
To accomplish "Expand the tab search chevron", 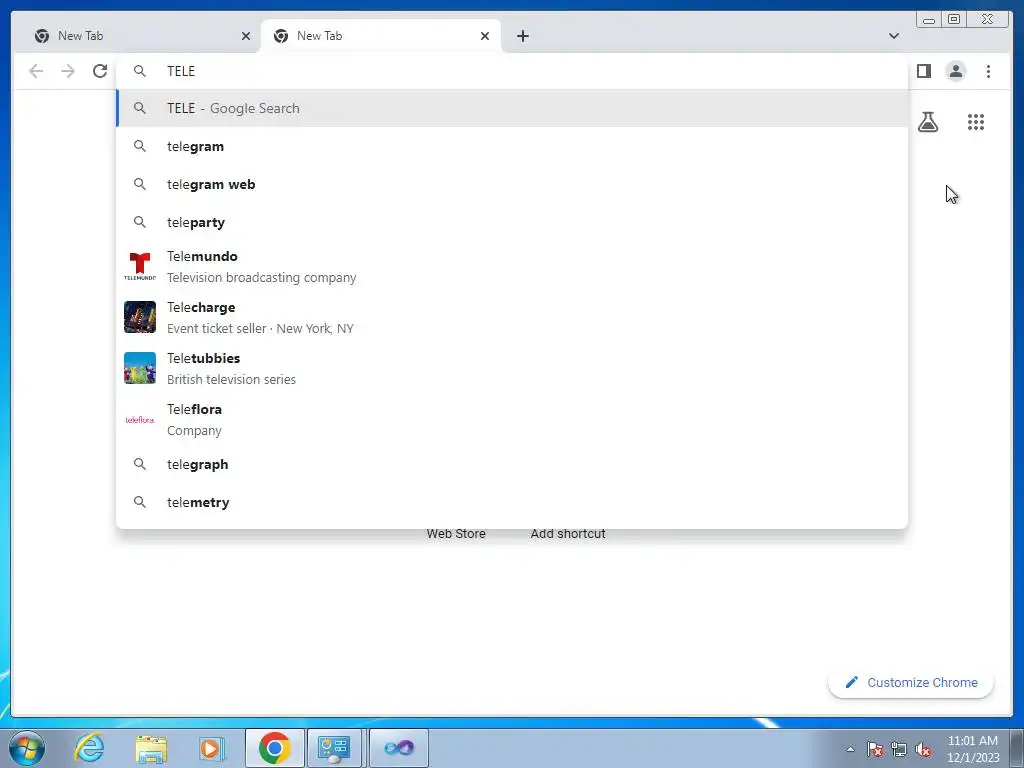I will pyautogui.click(x=893, y=36).
